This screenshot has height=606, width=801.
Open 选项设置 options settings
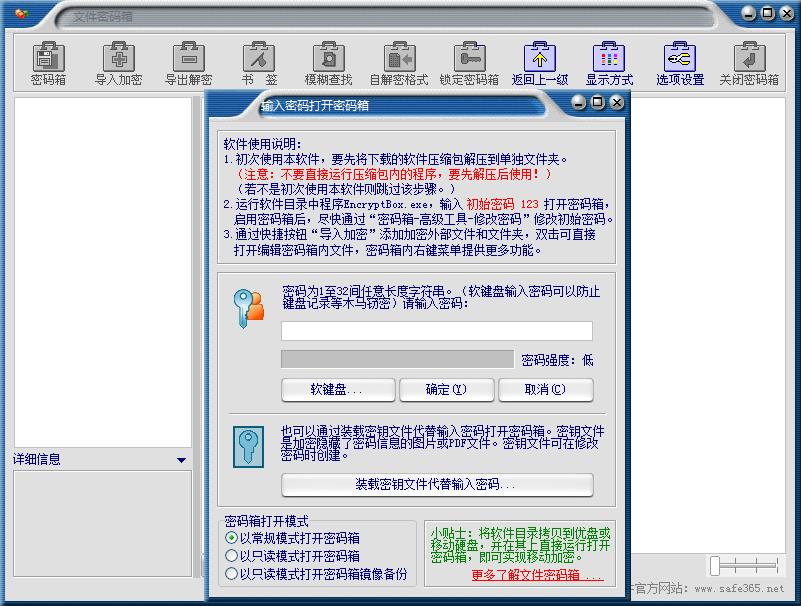coord(680,62)
